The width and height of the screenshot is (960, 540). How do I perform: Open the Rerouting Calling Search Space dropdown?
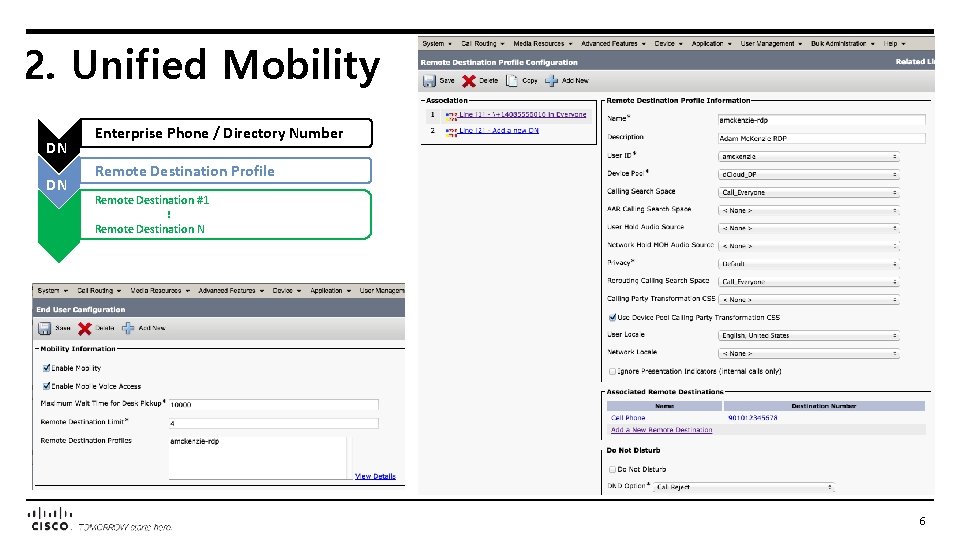pyautogui.click(x=808, y=282)
